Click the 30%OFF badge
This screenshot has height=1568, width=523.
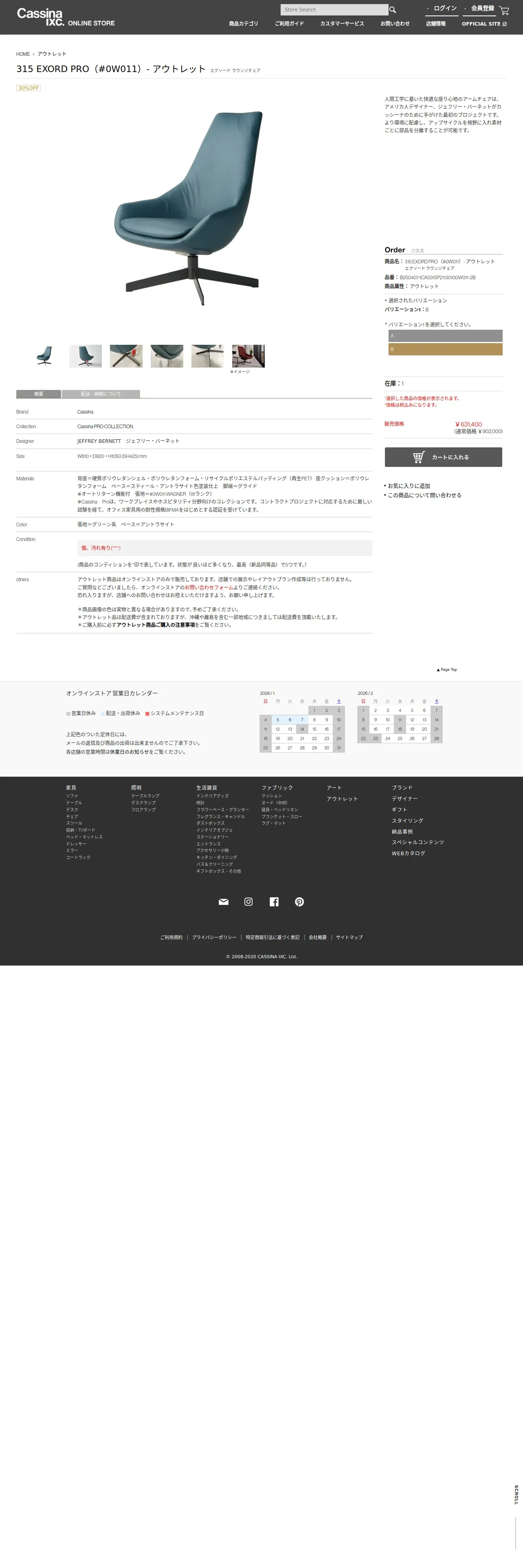29,88
